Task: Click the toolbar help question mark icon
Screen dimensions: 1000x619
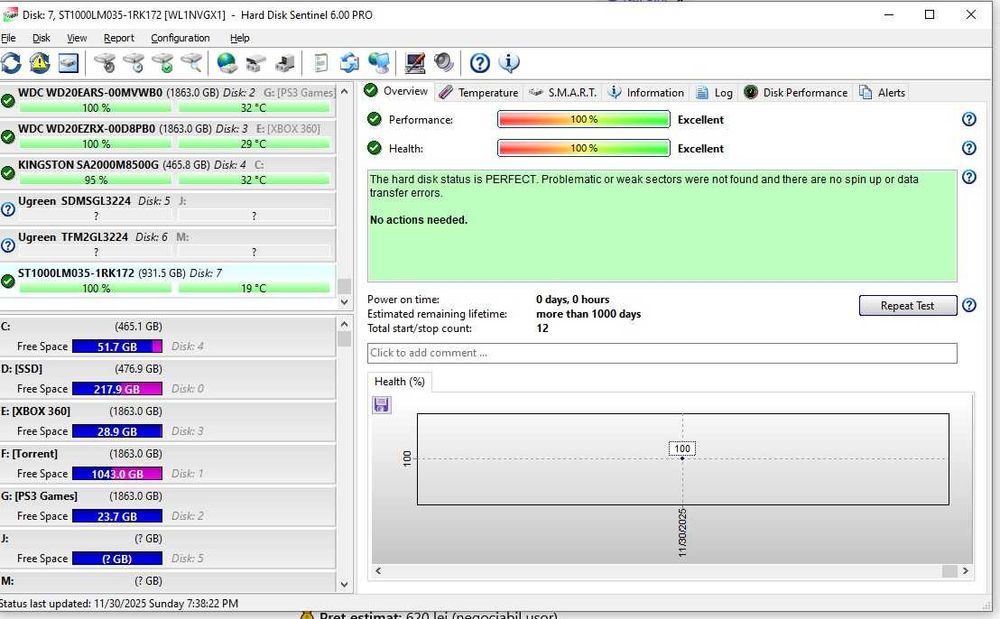Action: tap(480, 63)
